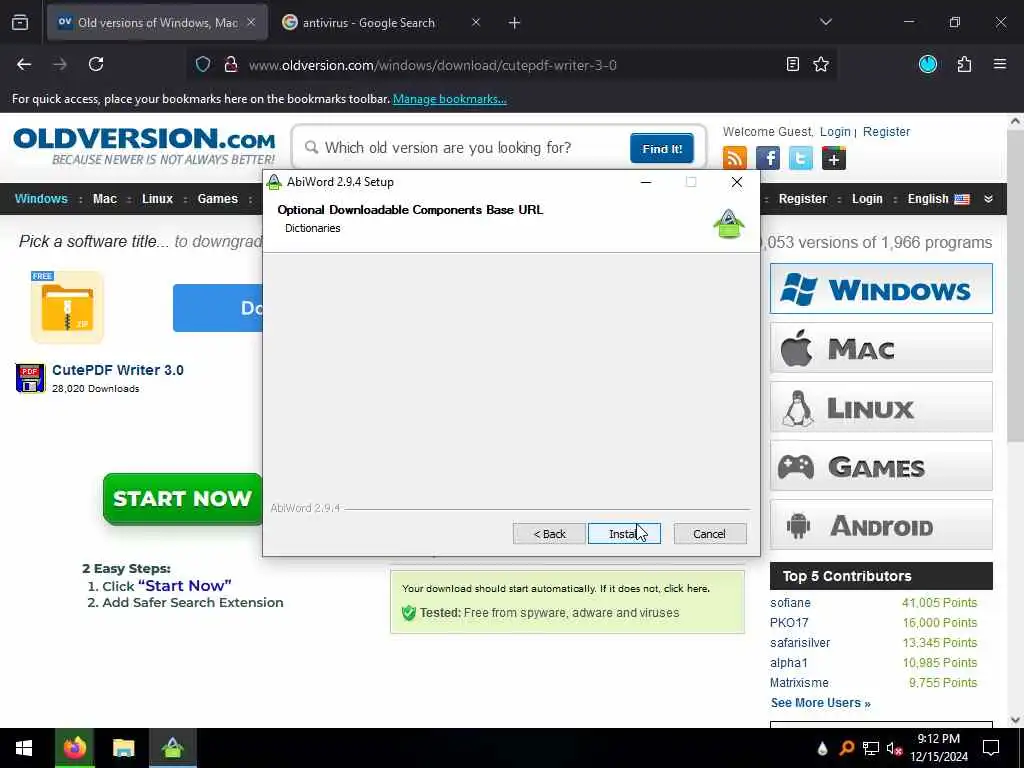
Task: Open the Windows Start menu
Action: pyautogui.click(x=24, y=748)
